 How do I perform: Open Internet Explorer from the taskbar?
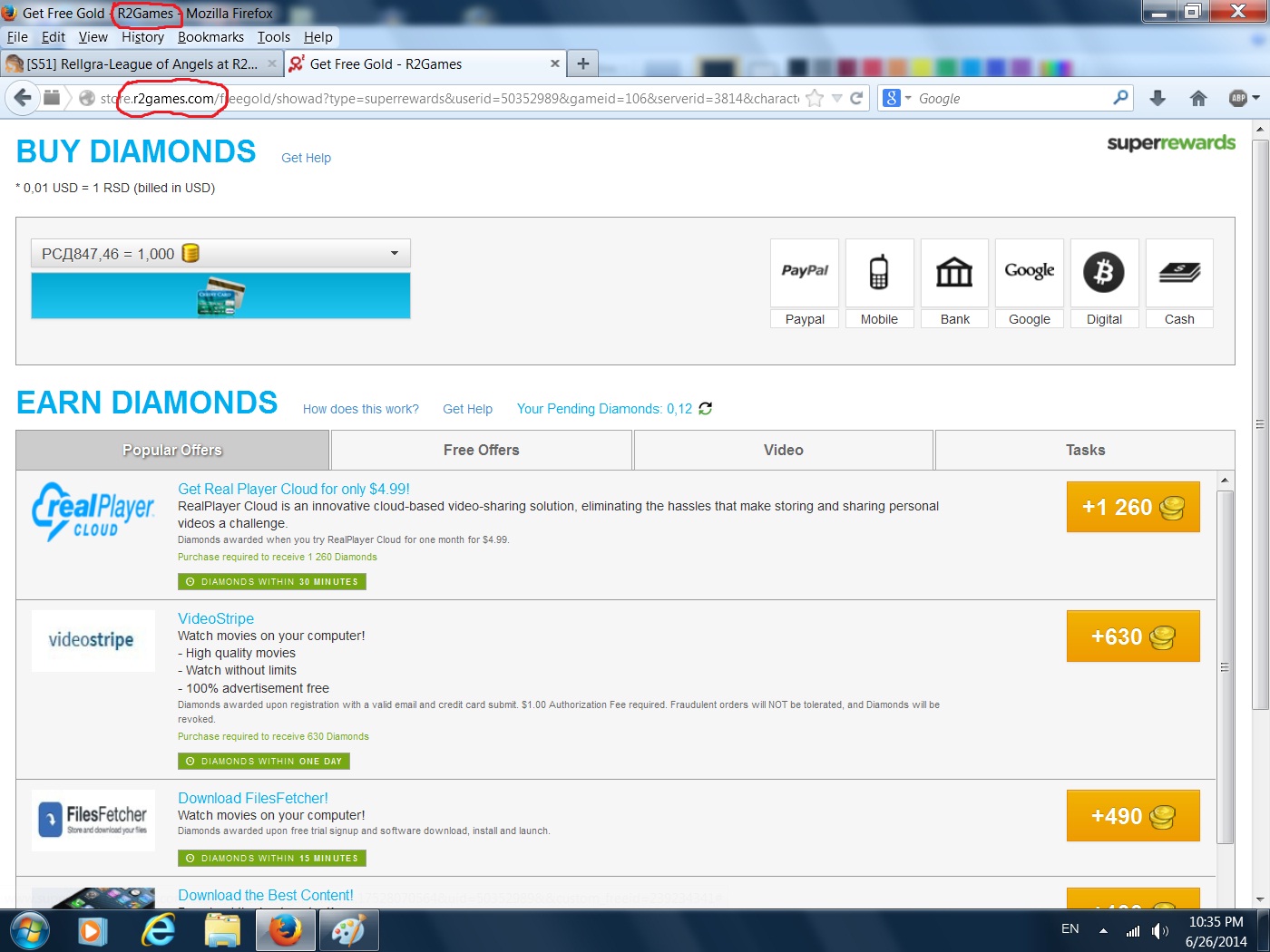[x=158, y=930]
